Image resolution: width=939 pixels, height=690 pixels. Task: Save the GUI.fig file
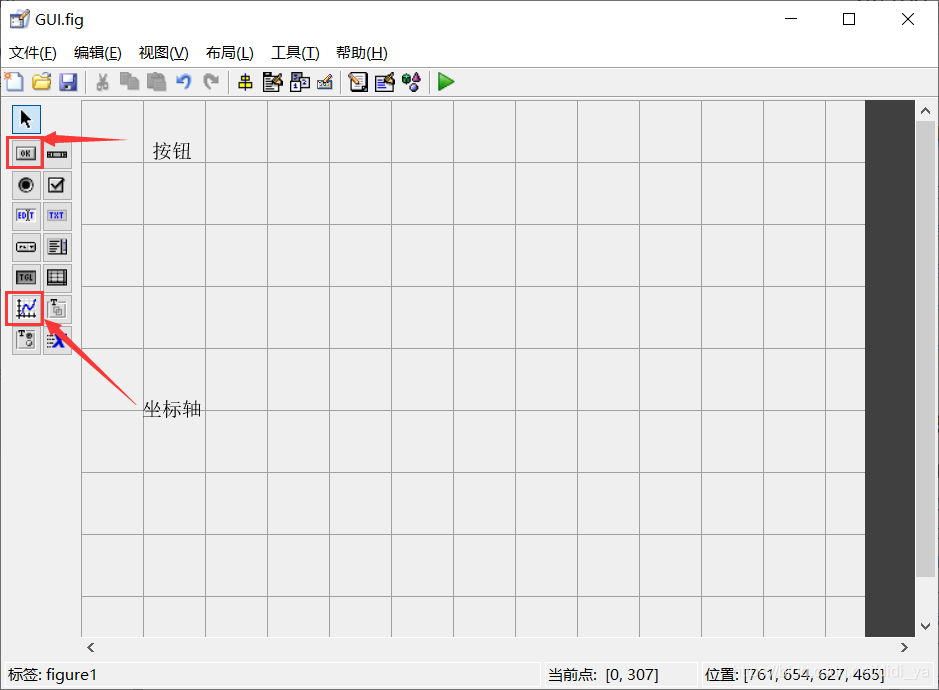(68, 82)
